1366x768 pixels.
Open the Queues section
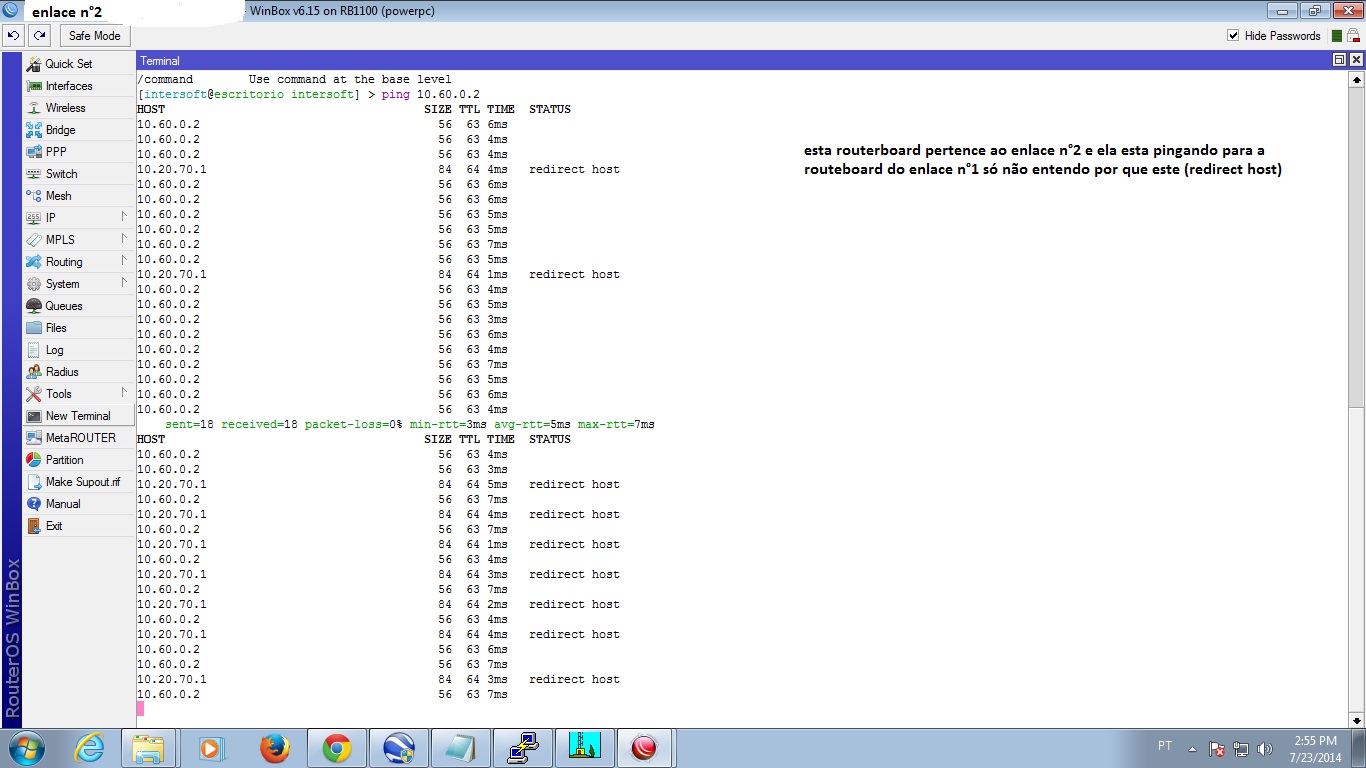coord(78,306)
